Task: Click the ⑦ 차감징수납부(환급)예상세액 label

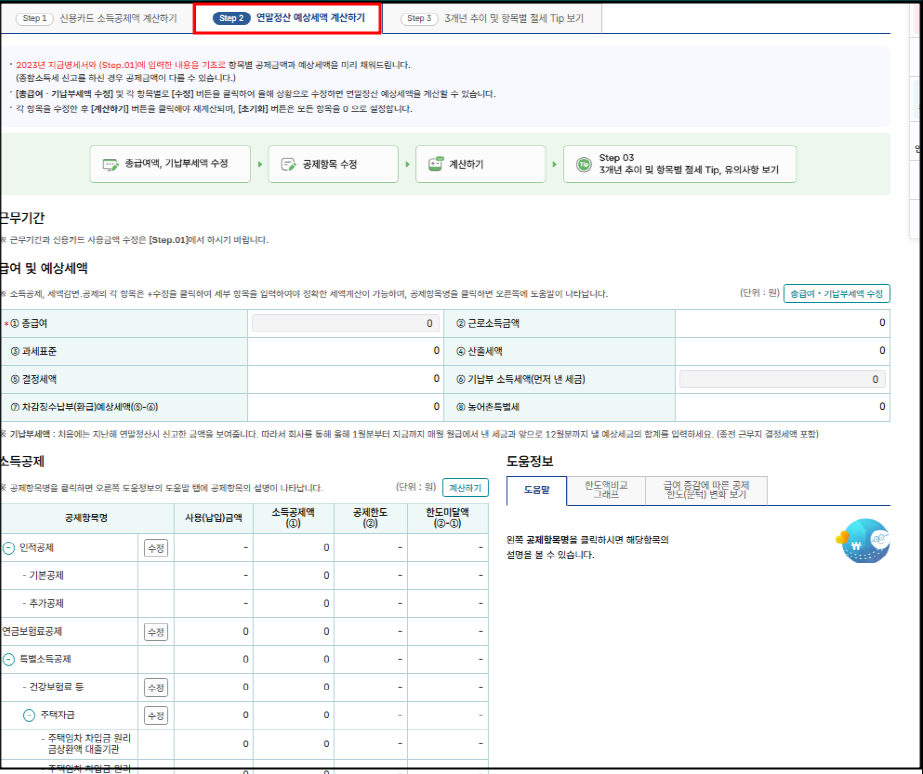Action: [84, 407]
